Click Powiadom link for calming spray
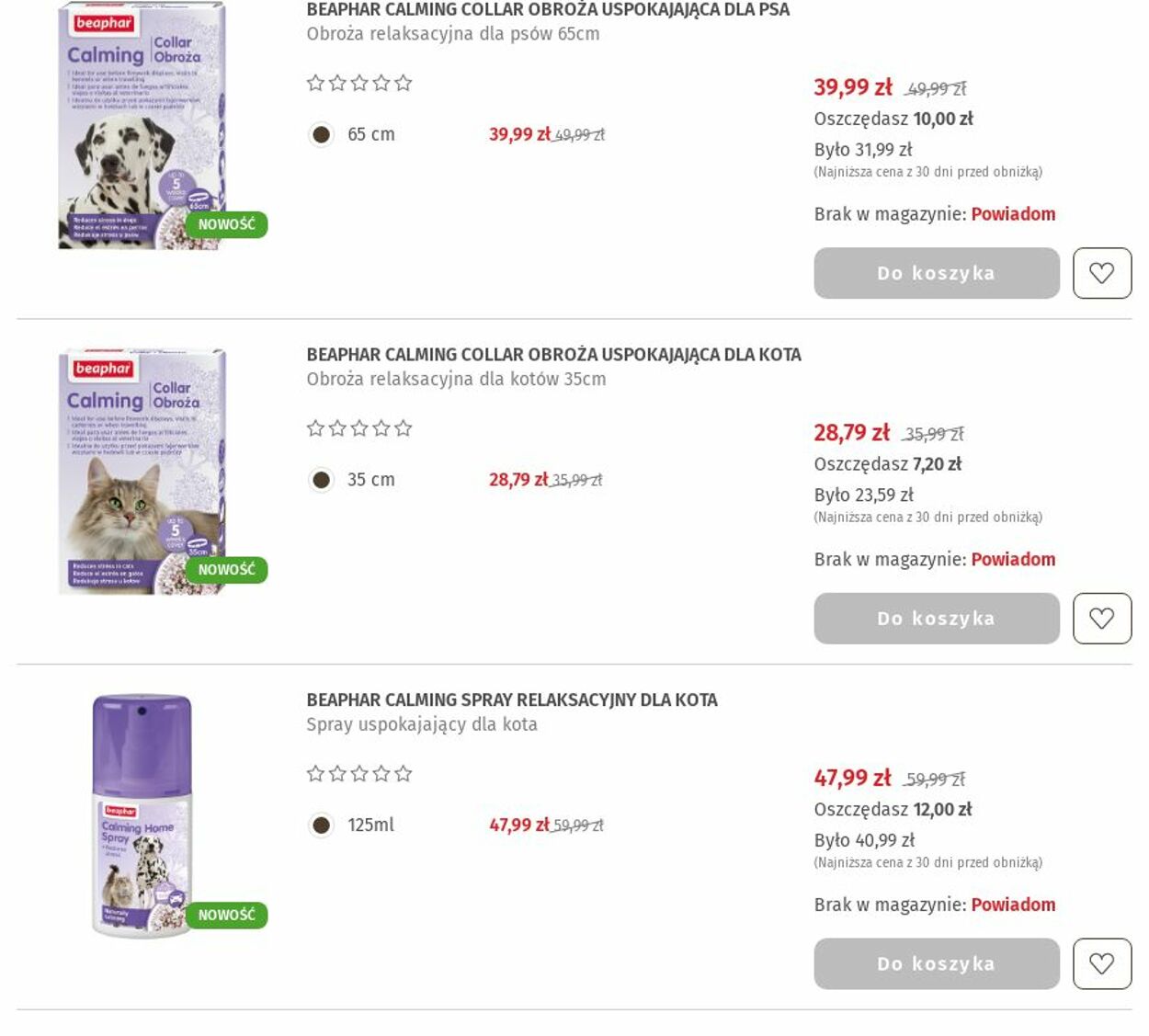Screen dimensions: 1149x1036 (x=1013, y=905)
